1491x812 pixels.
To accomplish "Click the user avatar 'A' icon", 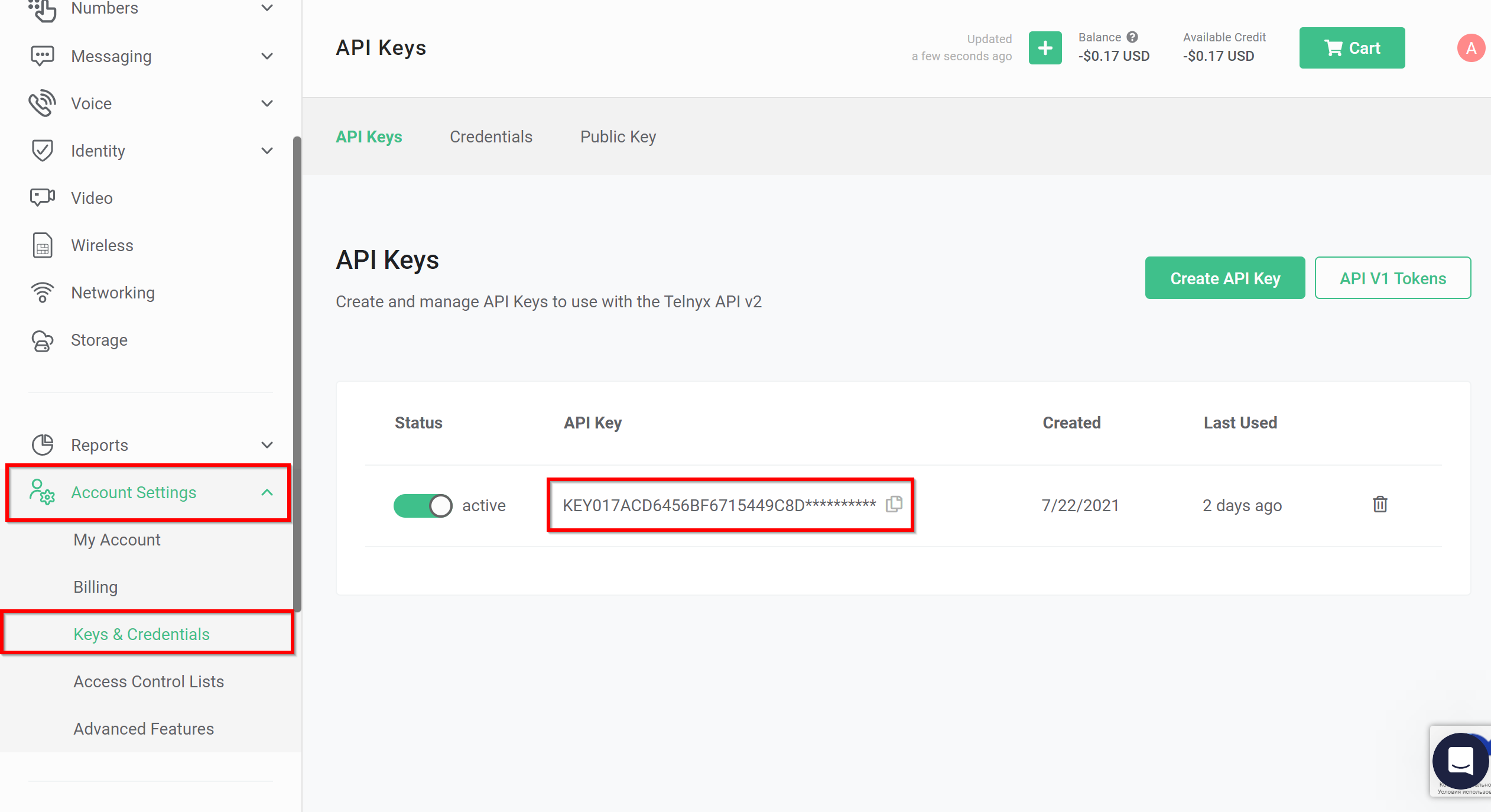I will (x=1470, y=48).
